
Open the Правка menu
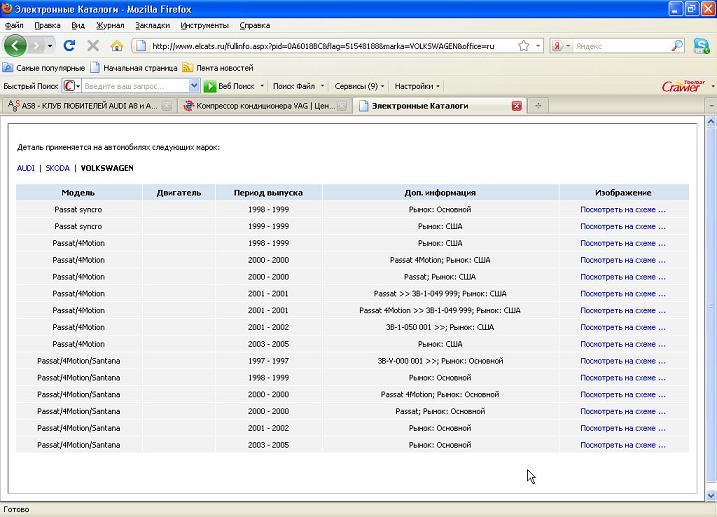coord(47,26)
